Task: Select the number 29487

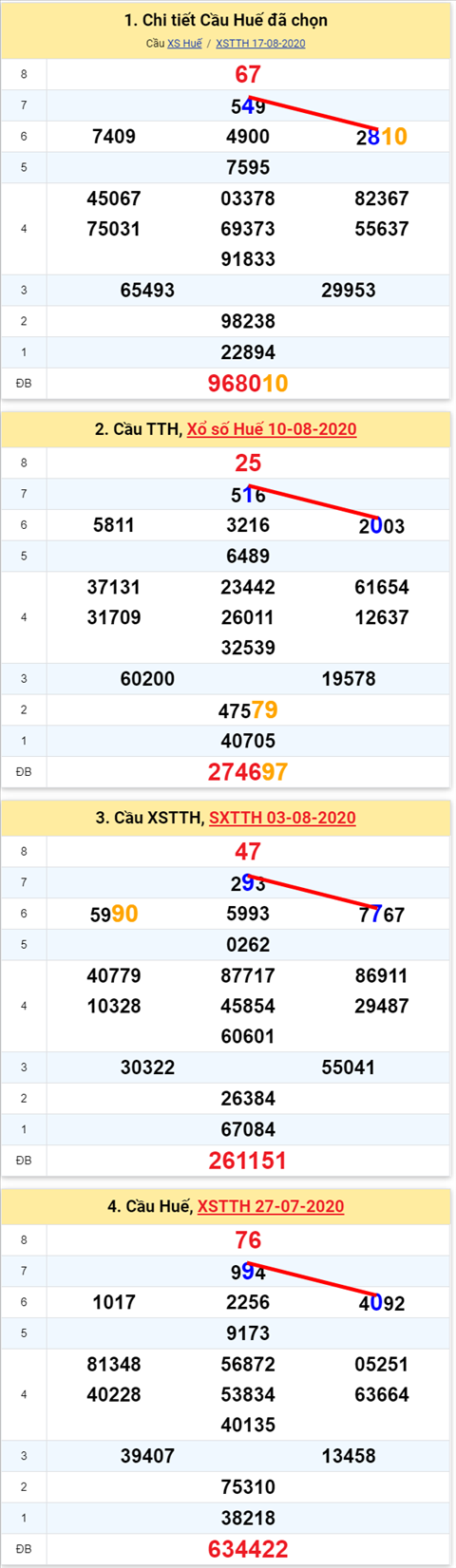Action: point(382,1006)
